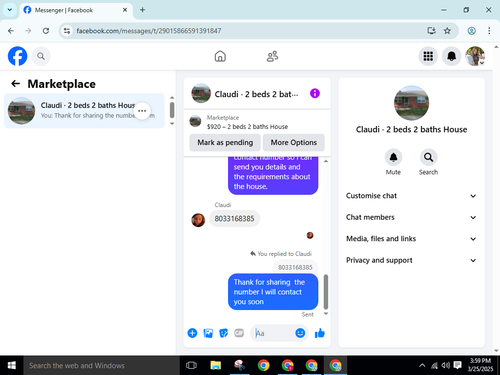Send a thumbs-up like
Viewport: 500px width, 375px height.
[320, 333]
